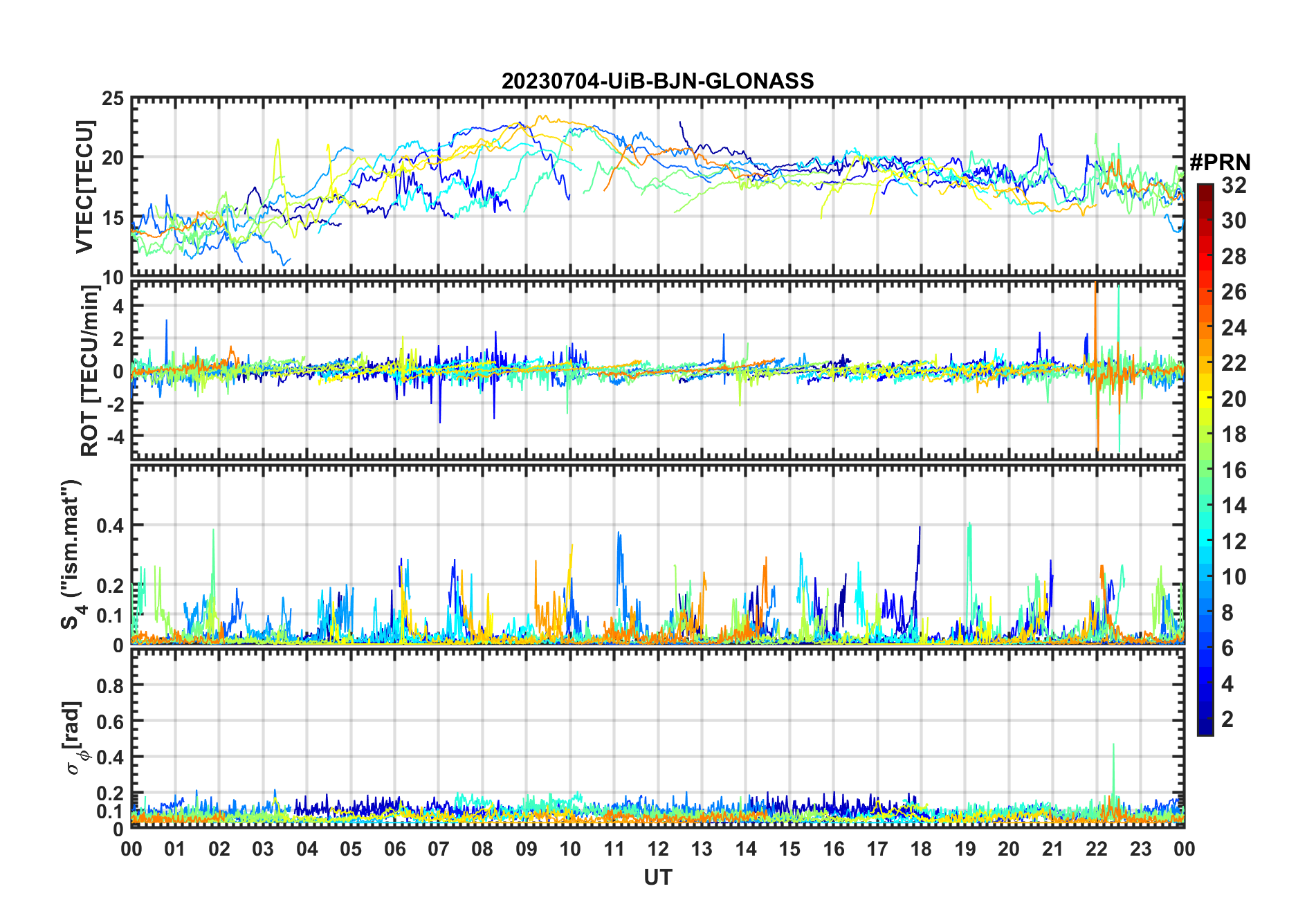Click the orange region of the colorbar near 24
The image size is (1316, 920).
(x=1205, y=327)
